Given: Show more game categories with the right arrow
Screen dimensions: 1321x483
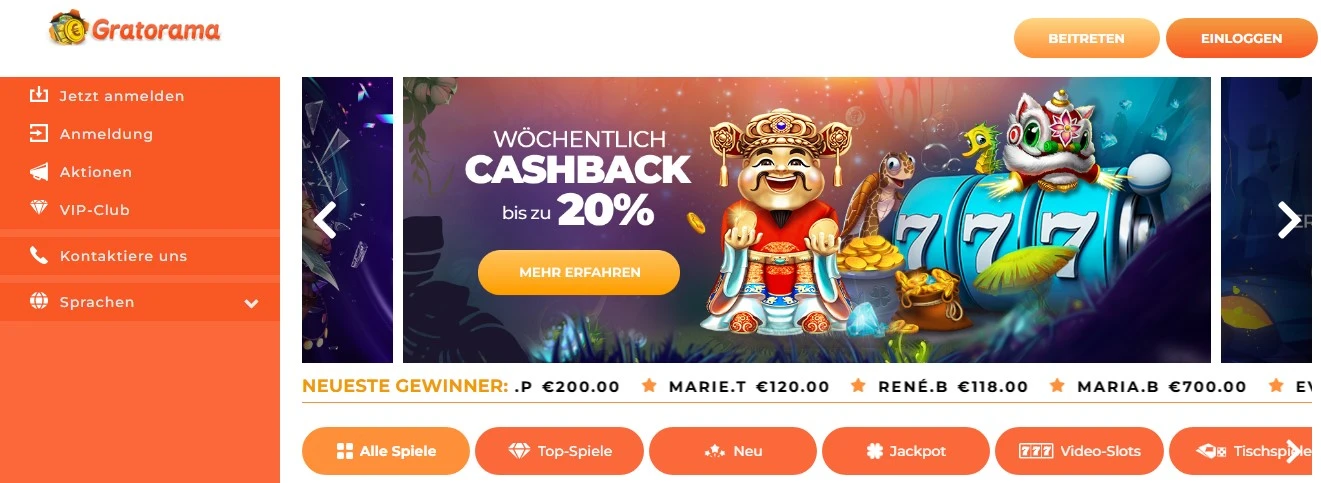Looking at the screenshot, I should 1294,451.
